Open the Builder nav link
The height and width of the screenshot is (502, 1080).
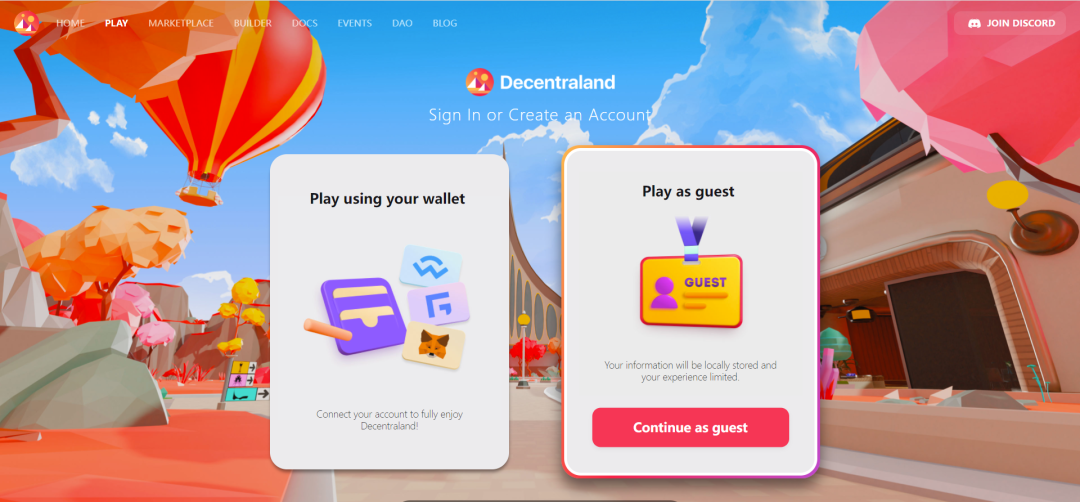pos(253,23)
